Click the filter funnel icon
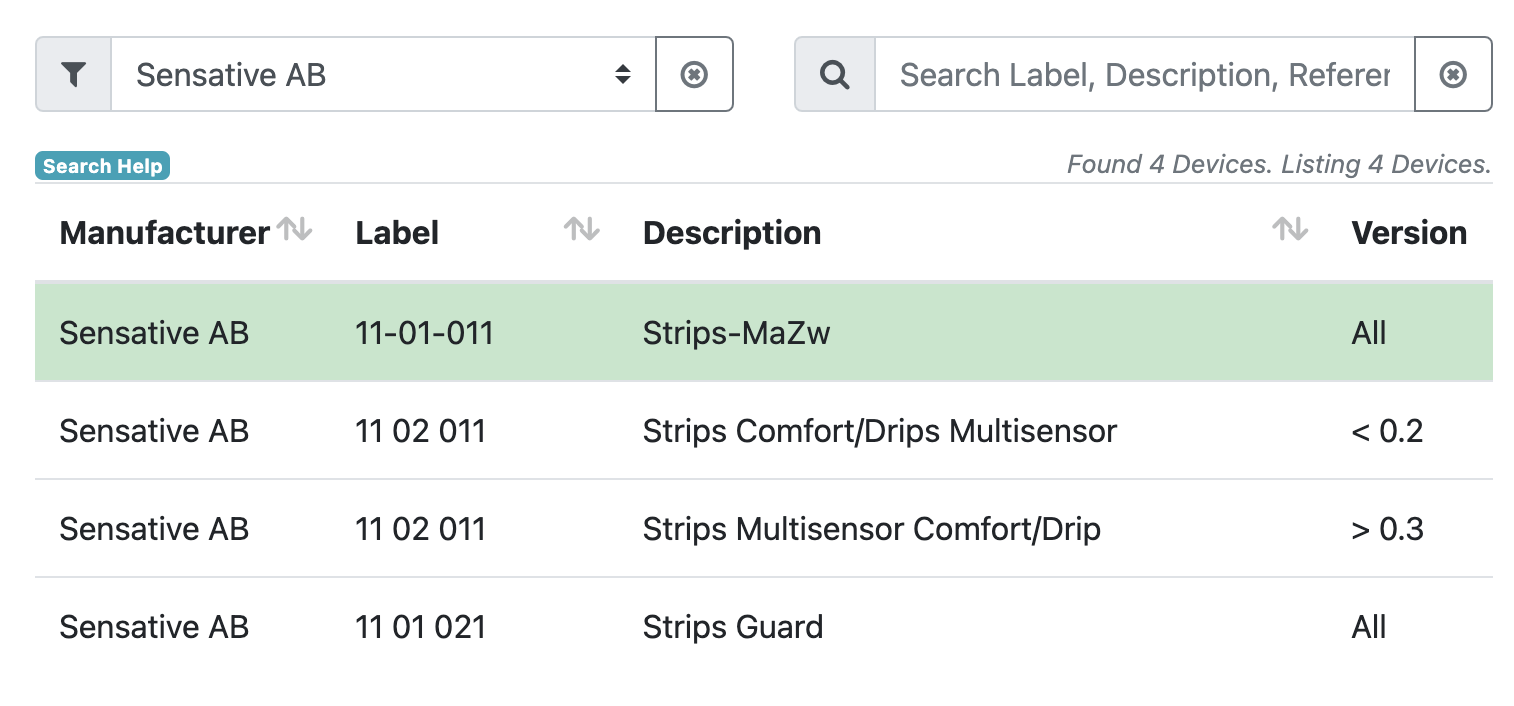Image resolution: width=1514 pixels, height=706 pixels. (x=73, y=75)
